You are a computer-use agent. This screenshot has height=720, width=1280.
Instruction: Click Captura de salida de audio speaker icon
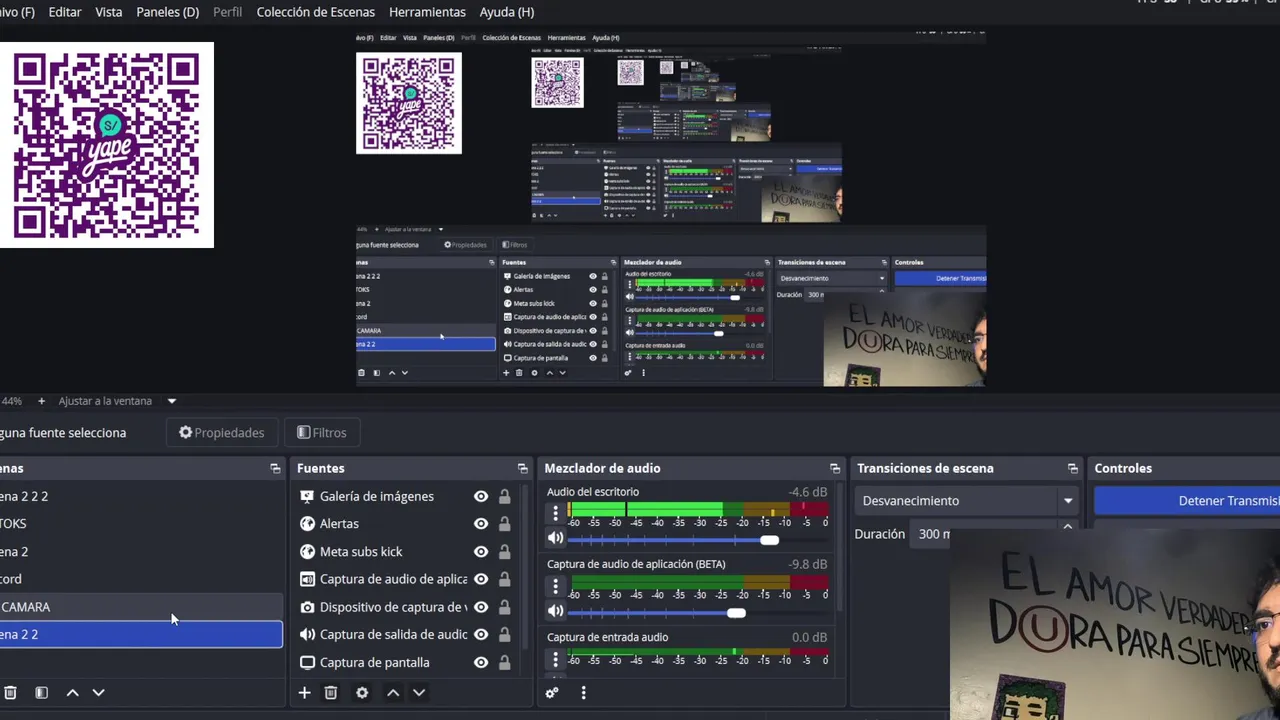(x=307, y=634)
